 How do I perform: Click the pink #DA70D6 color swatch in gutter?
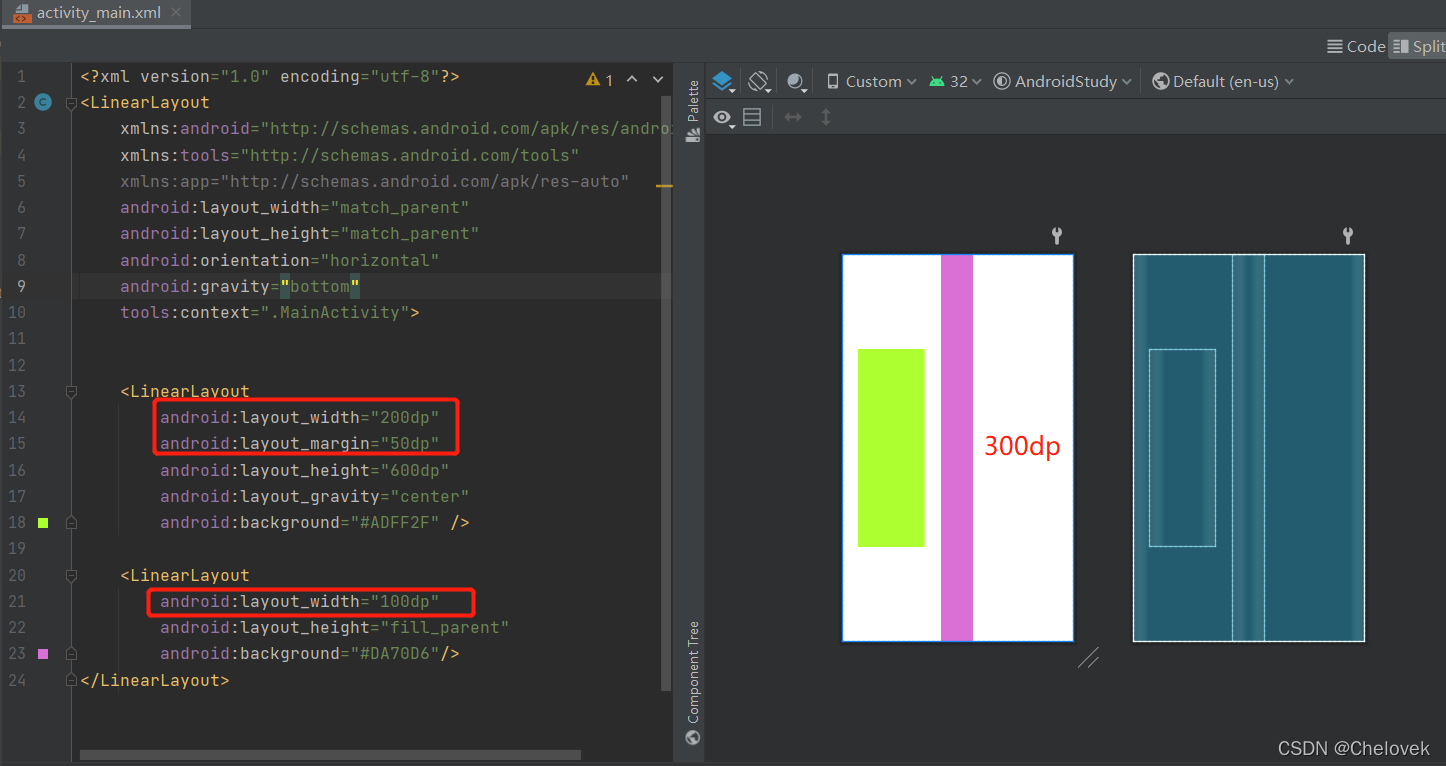click(42, 654)
